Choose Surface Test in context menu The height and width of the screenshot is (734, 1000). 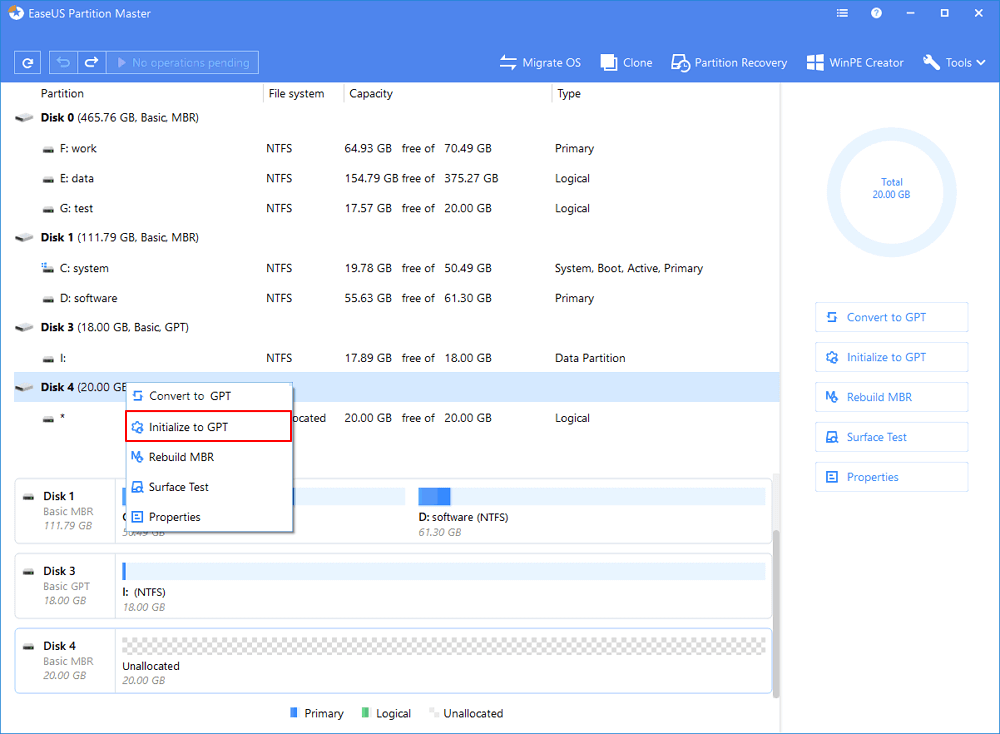point(178,487)
